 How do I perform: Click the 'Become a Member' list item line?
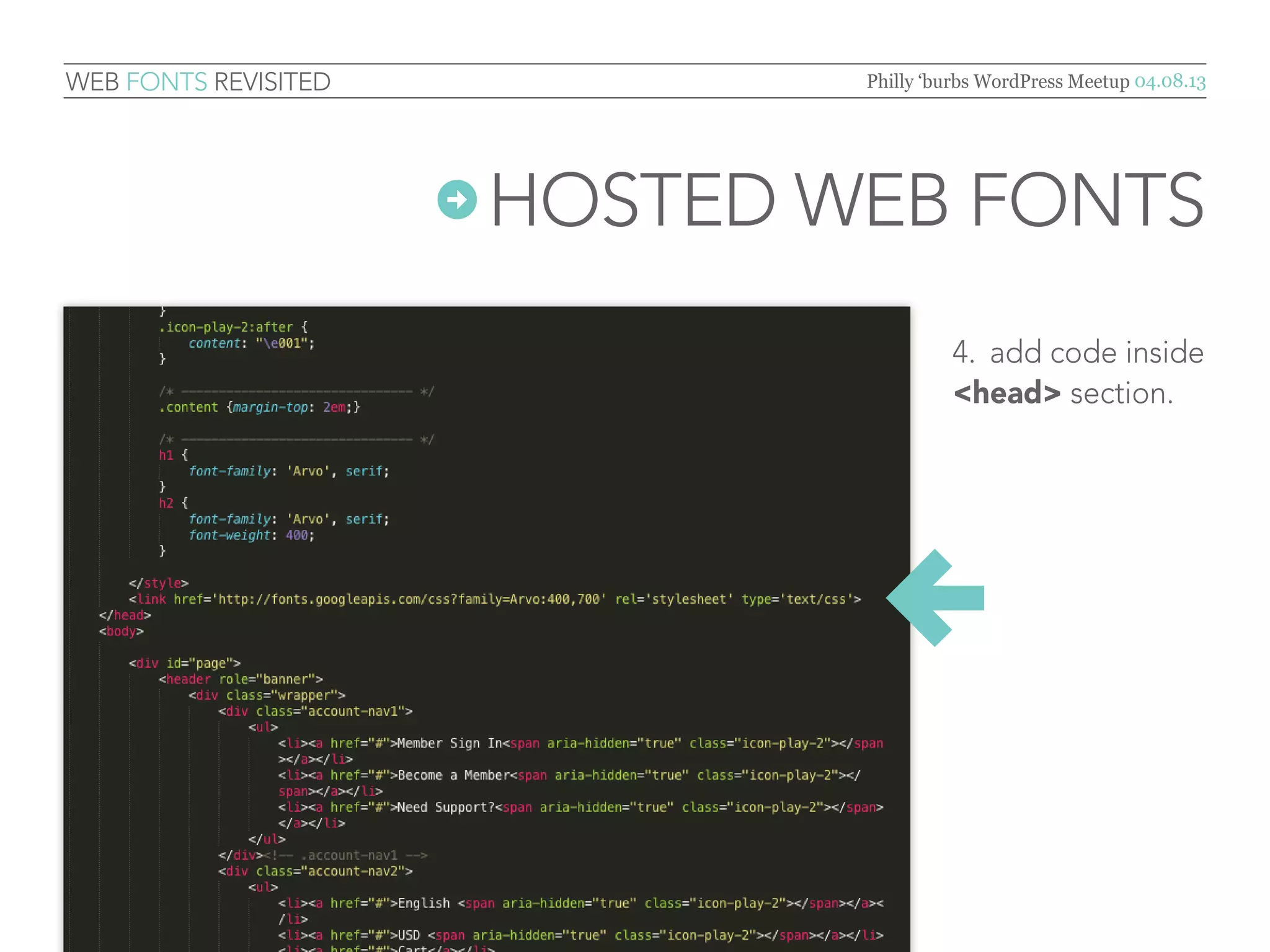pyautogui.click(x=570, y=783)
